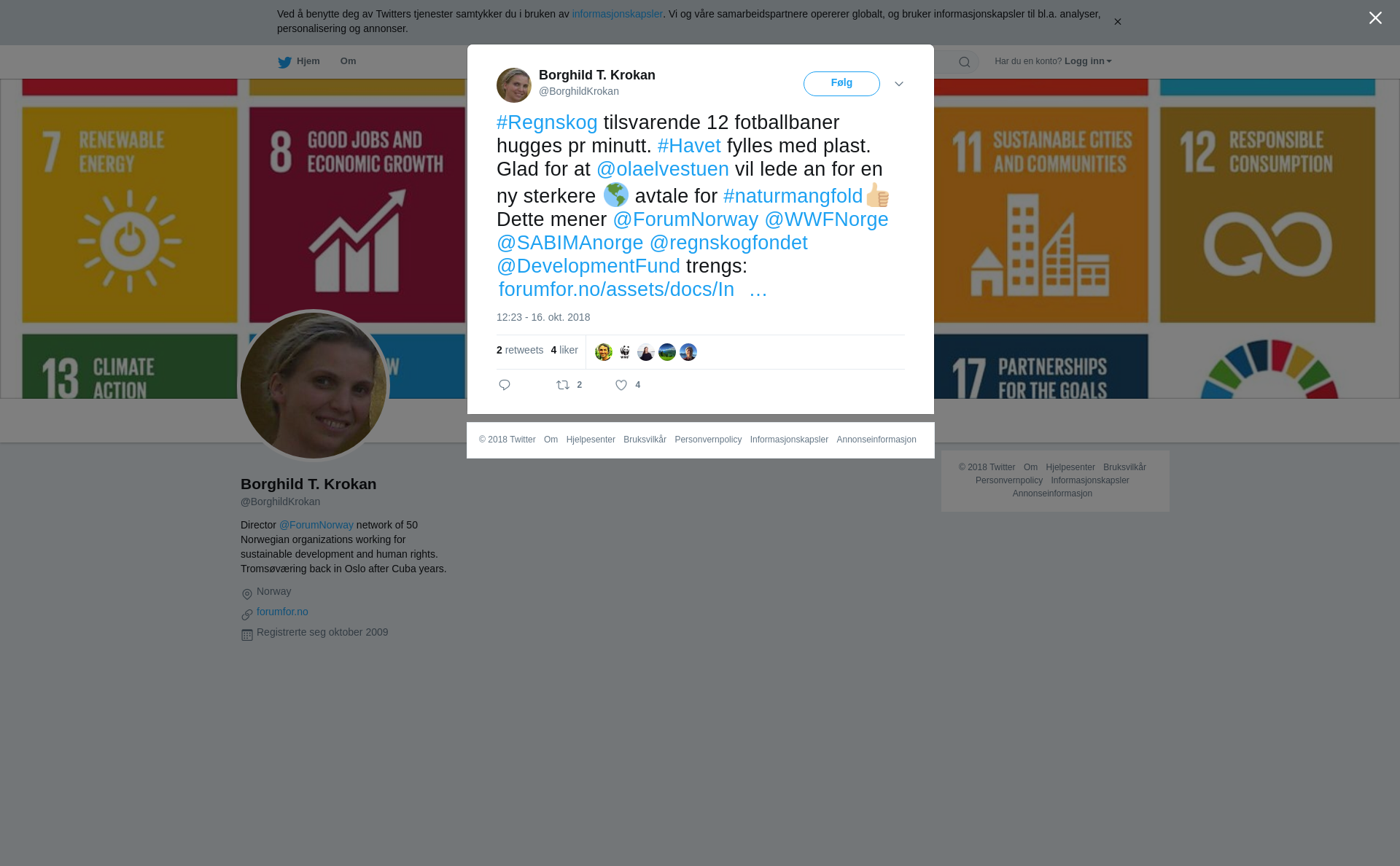Open the #Regnskog hashtag link

(547, 122)
